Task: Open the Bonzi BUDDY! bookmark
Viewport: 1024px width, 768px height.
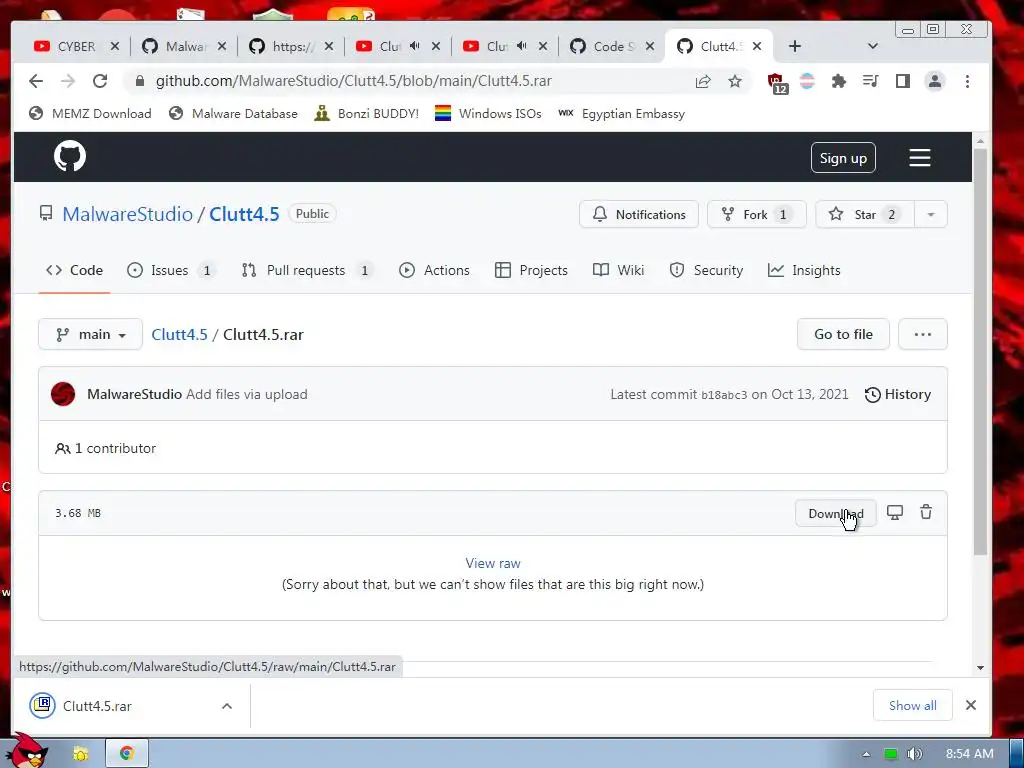Action: [366, 114]
